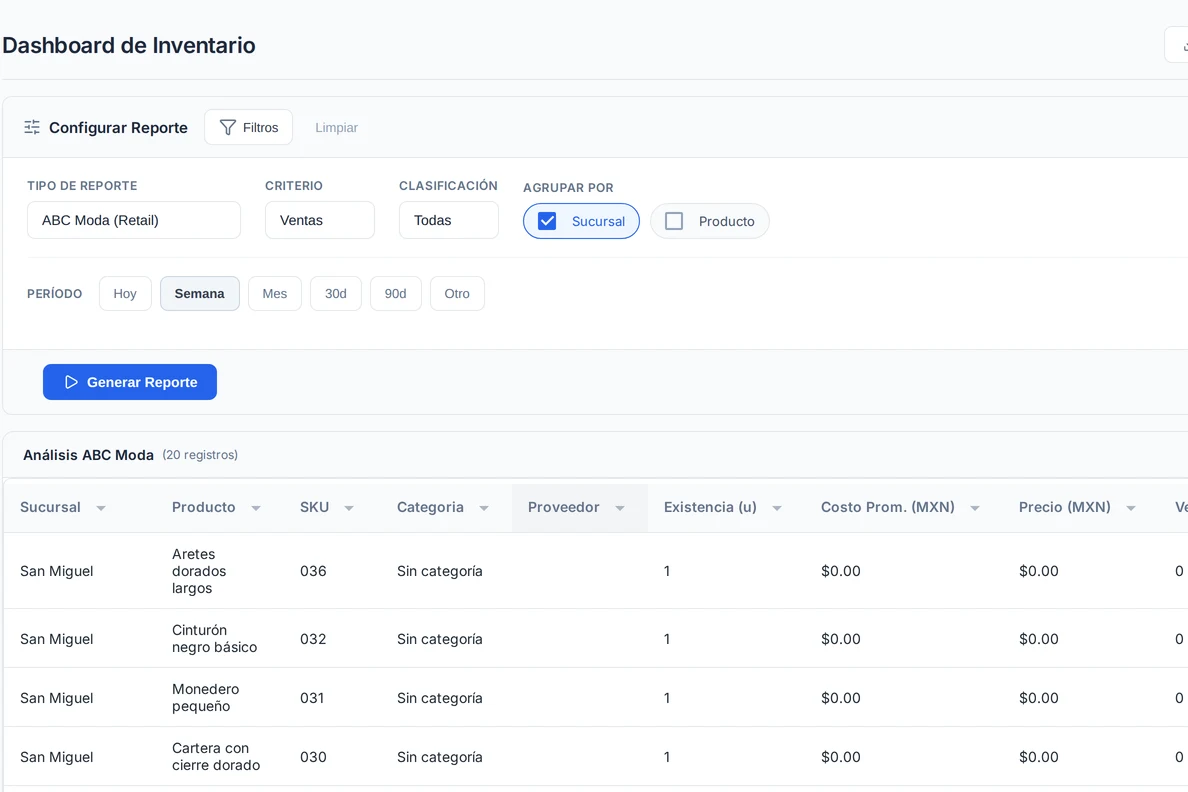Click SKU 036 cell
This screenshot has width=1188, height=792.
pos(313,571)
